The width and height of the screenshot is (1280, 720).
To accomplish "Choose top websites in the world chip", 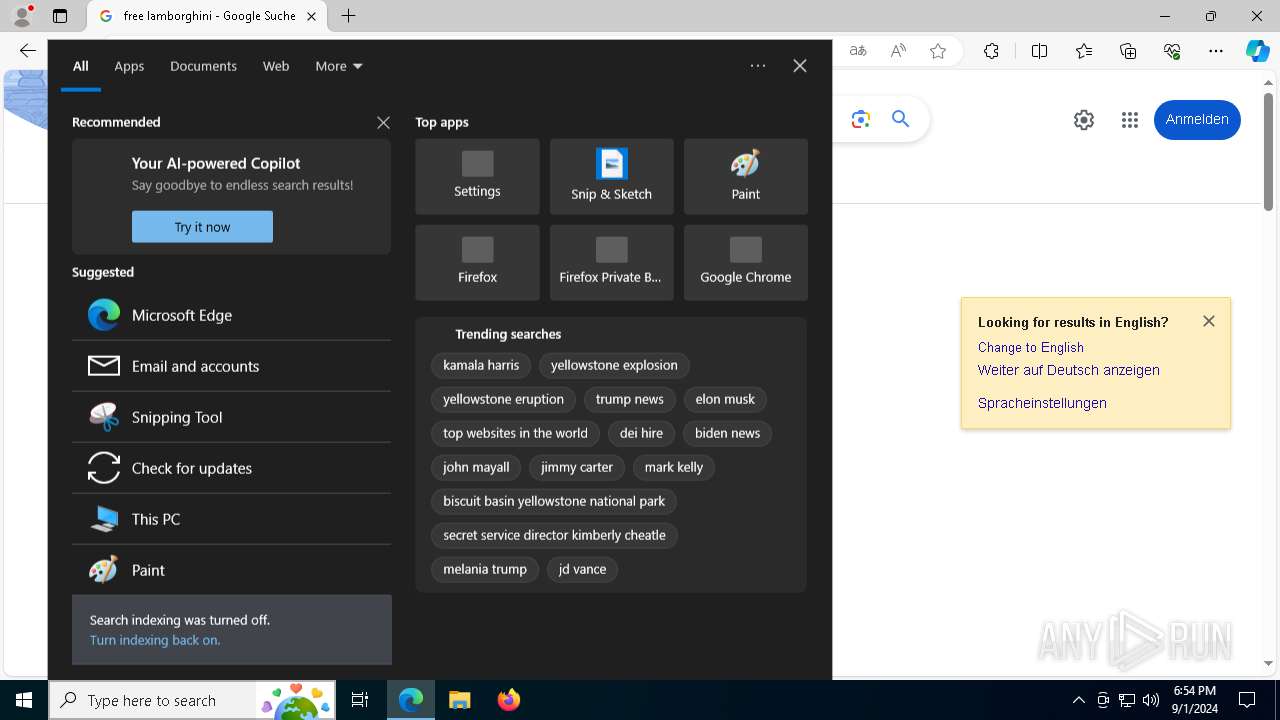I will 515,433.
